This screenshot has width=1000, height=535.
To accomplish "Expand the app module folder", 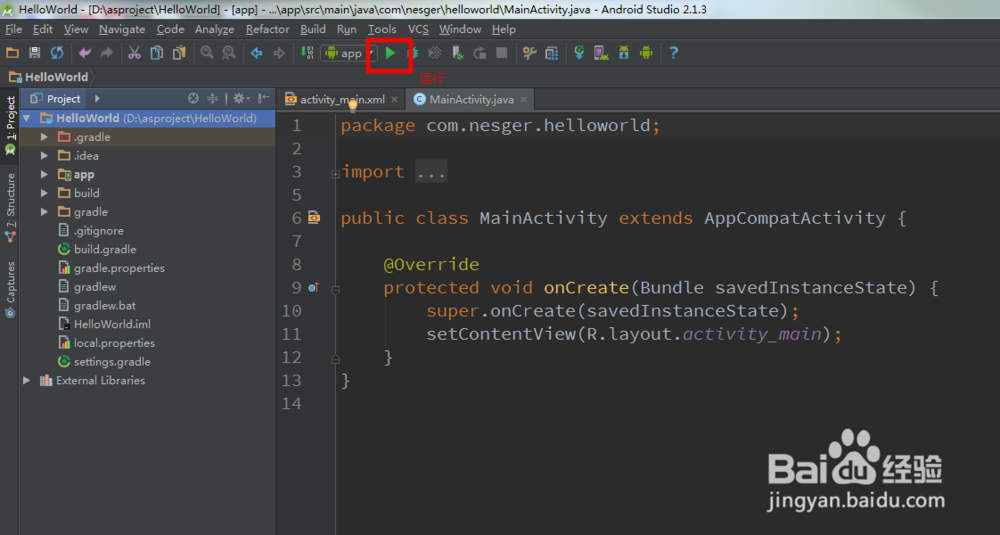I will tap(44, 174).
